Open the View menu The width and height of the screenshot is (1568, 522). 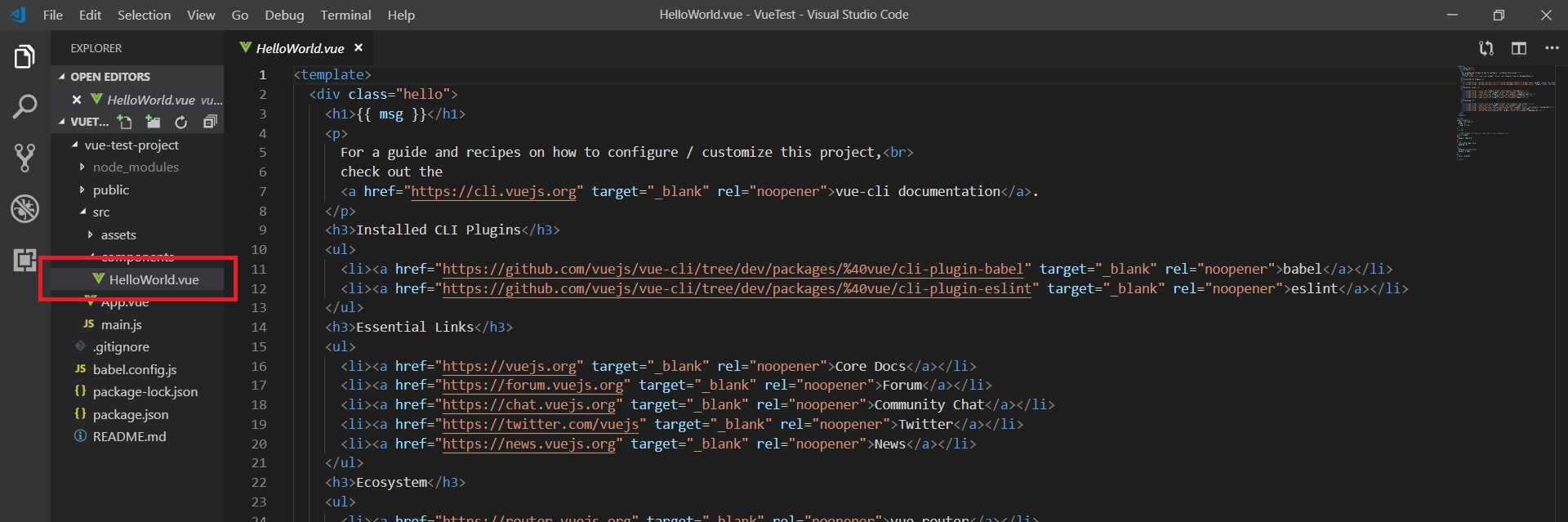pyautogui.click(x=201, y=15)
